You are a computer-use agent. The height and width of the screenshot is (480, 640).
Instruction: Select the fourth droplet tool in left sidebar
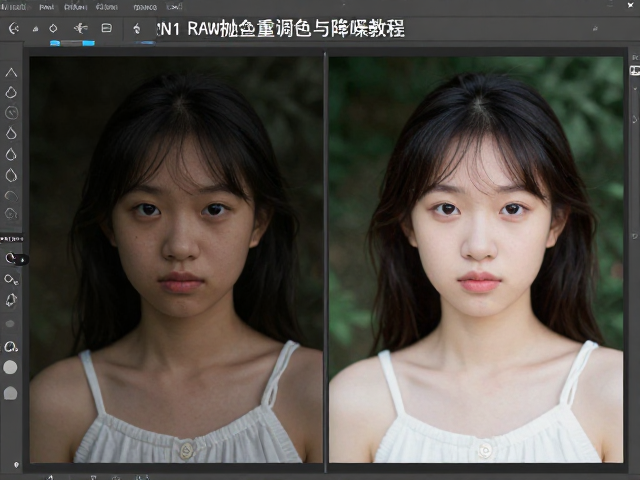tap(11, 175)
